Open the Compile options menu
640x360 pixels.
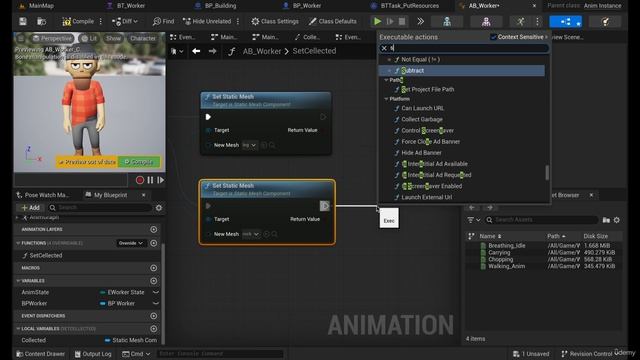pyautogui.click(x=101, y=21)
